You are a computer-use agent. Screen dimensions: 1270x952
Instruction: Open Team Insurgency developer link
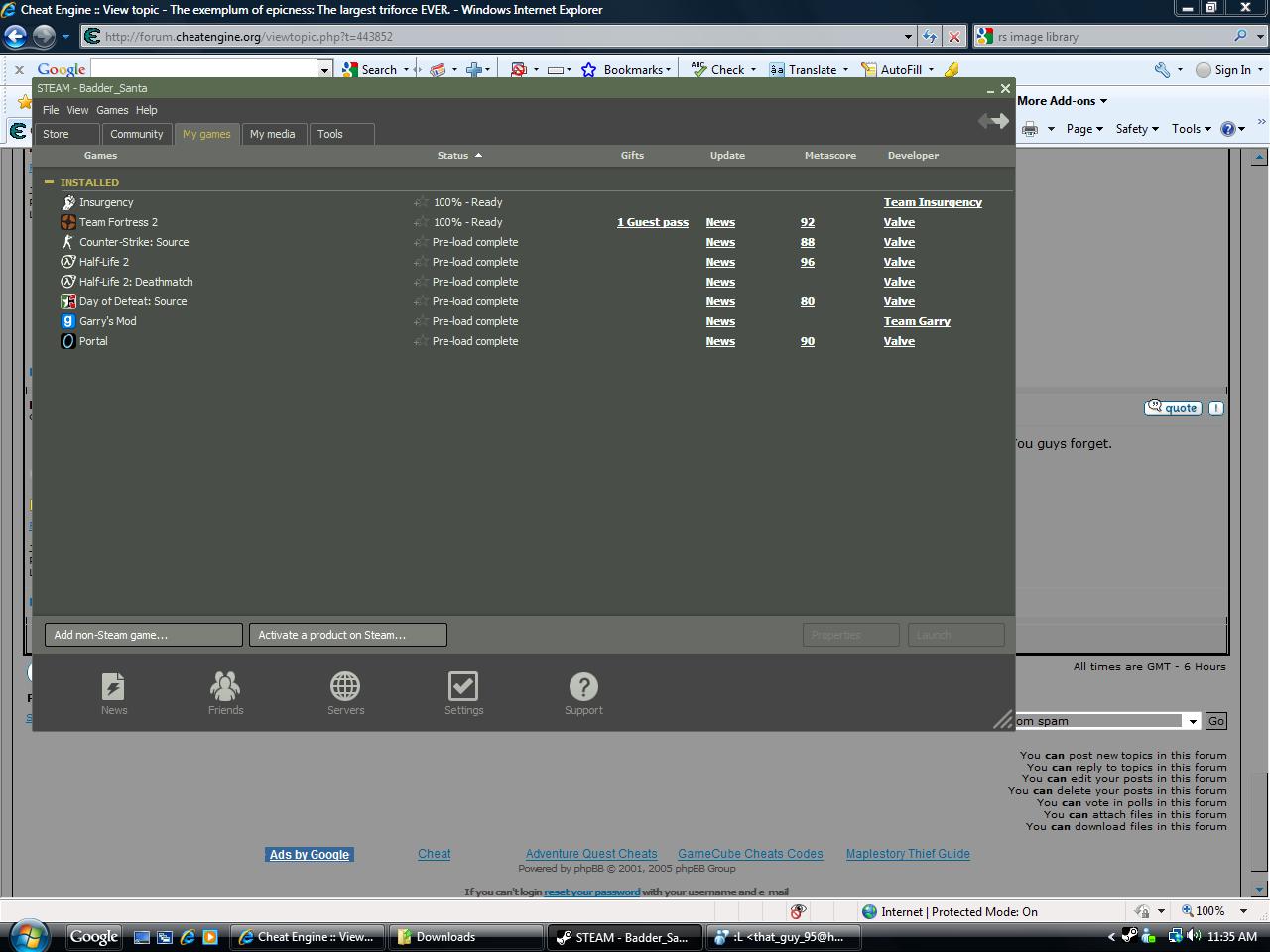pos(933,202)
